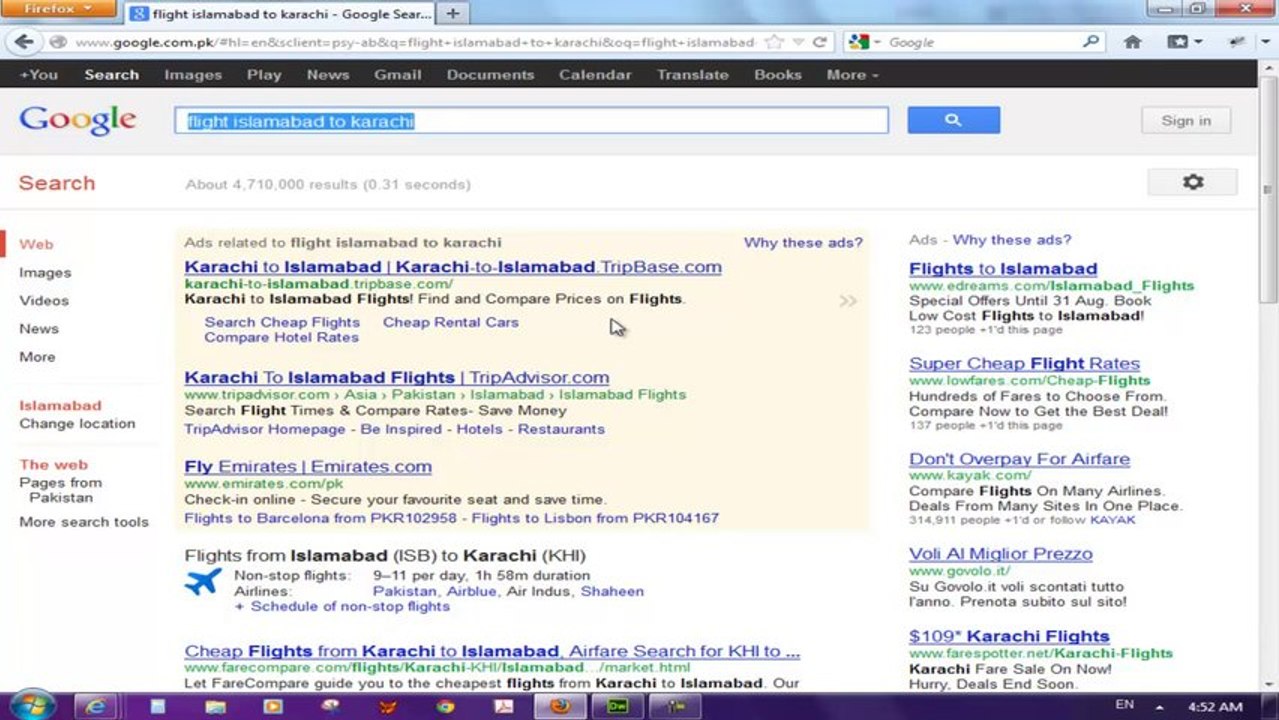
Task: Open Dreamweaver from the taskbar
Action: pos(619,705)
